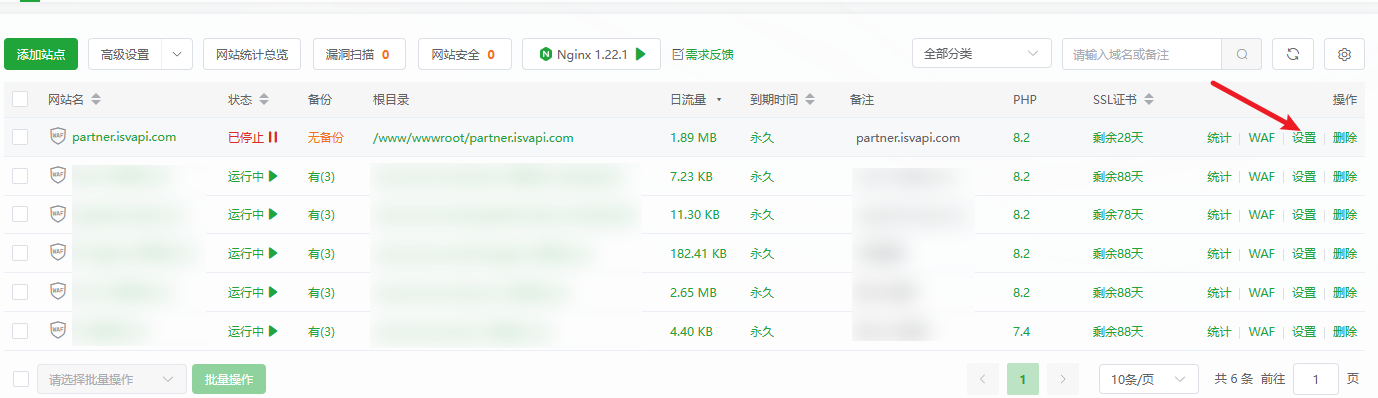This screenshot has height=398, width=1378.
Task: Click PHP 7.4 version link
Action: (1021, 331)
